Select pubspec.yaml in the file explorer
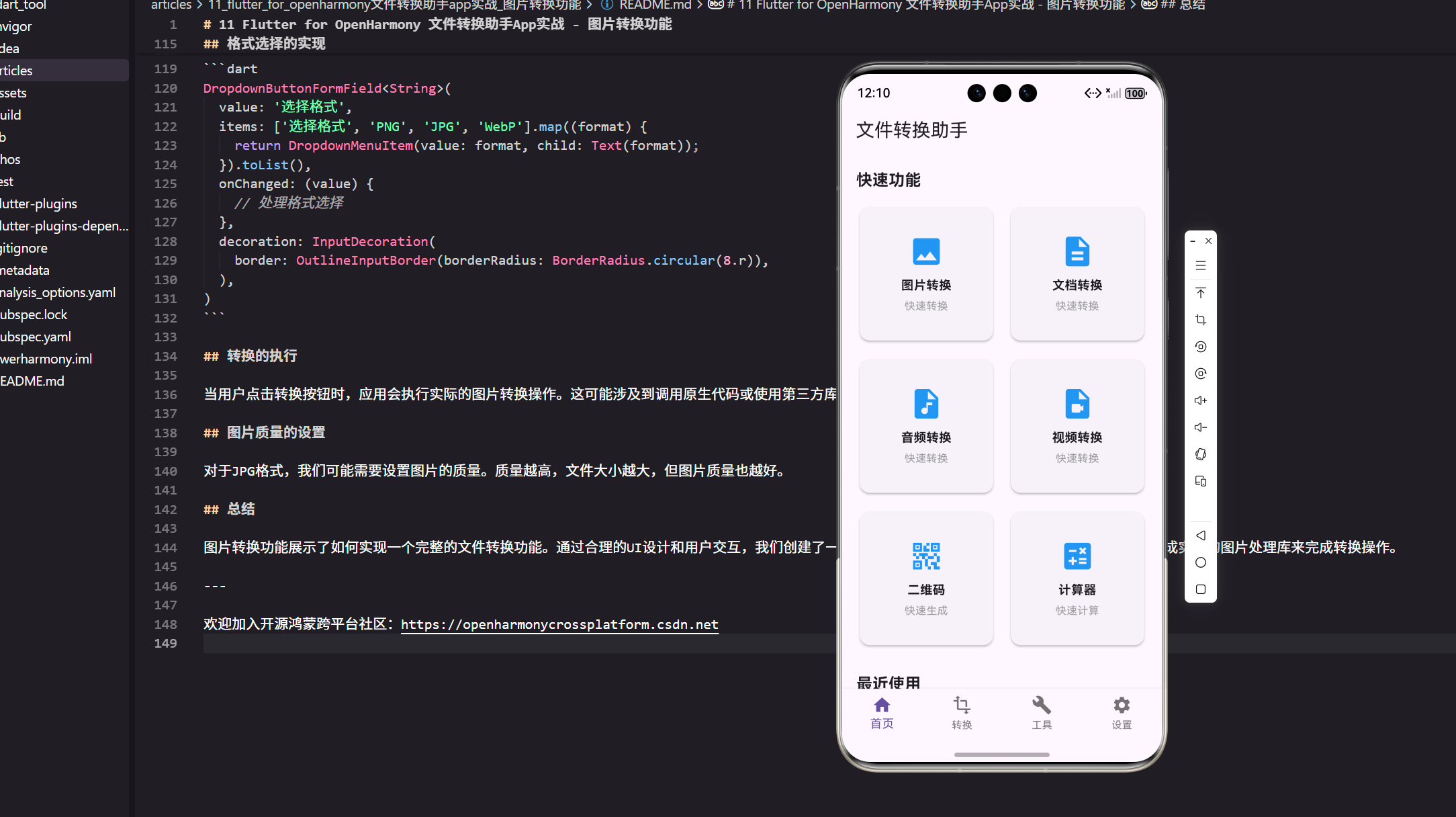 click(x=36, y=336)
